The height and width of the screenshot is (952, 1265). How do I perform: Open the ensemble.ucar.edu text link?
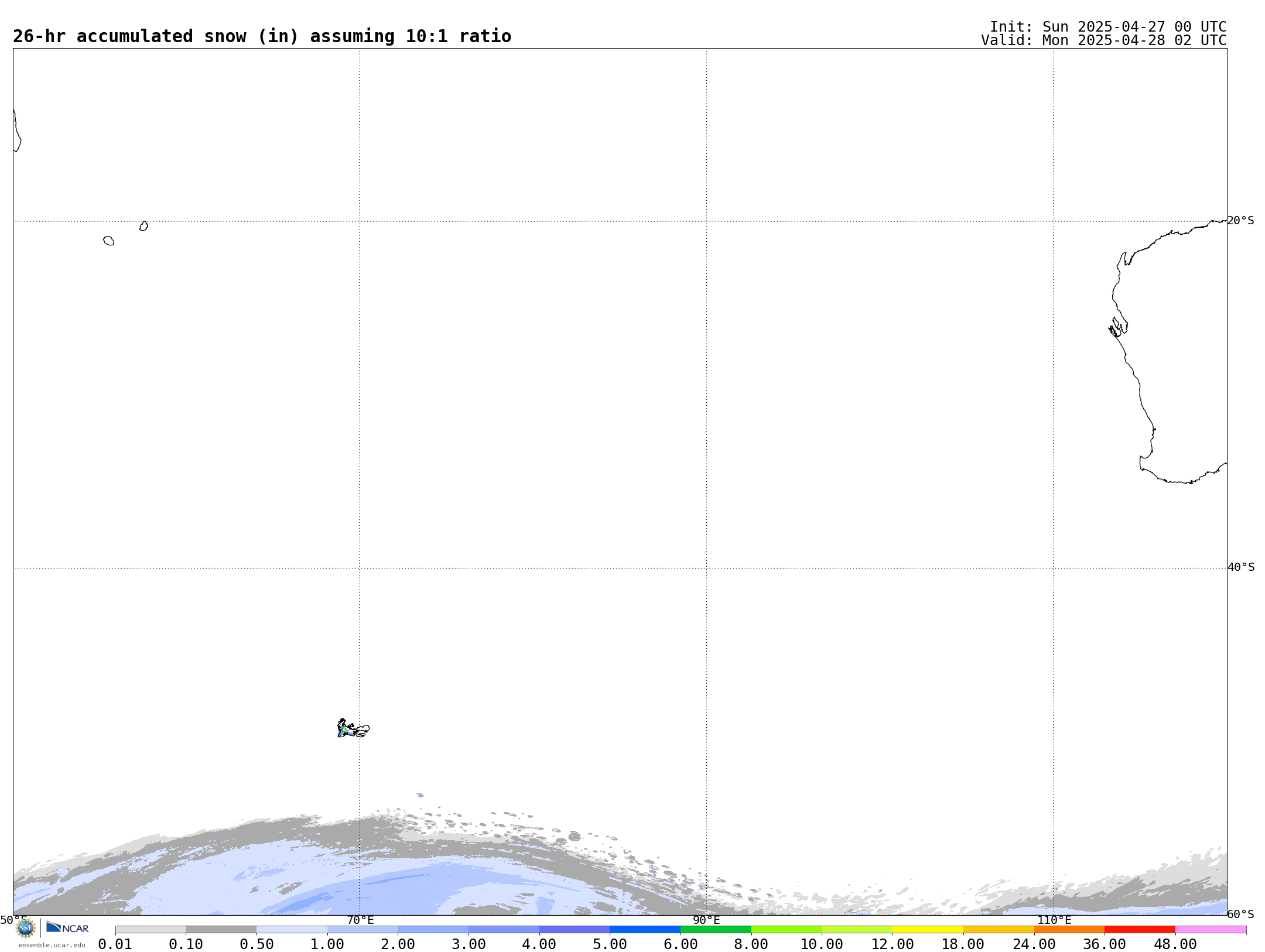(x=52, y=945)
